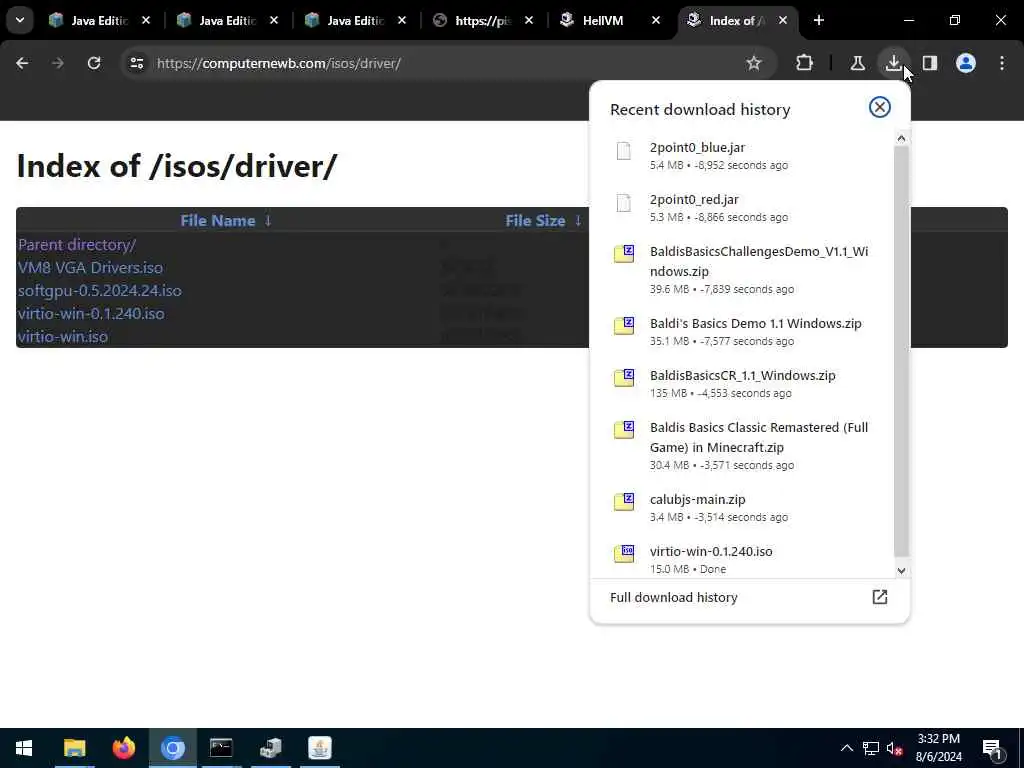
Task: Show hidden system tray icons
Action: (846, 748)
